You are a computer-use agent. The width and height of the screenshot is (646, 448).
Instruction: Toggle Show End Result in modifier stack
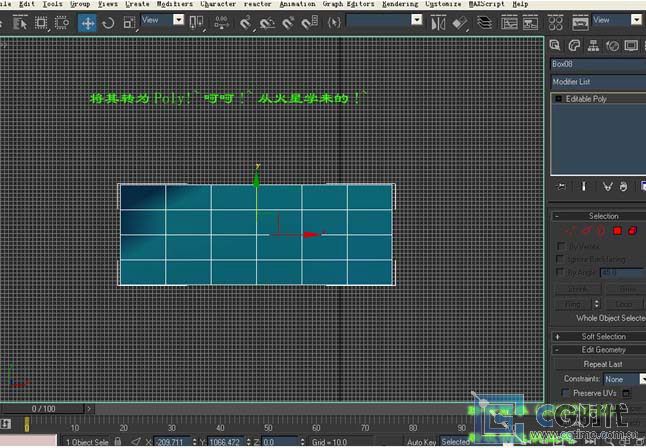click(x=583, y=187)
